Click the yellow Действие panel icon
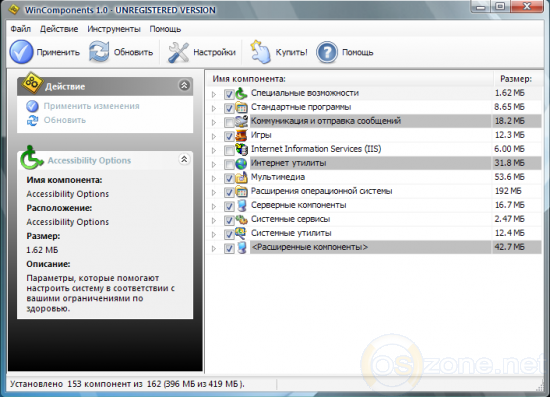Screen dimensions: 550x397 (x=32, y=83)
